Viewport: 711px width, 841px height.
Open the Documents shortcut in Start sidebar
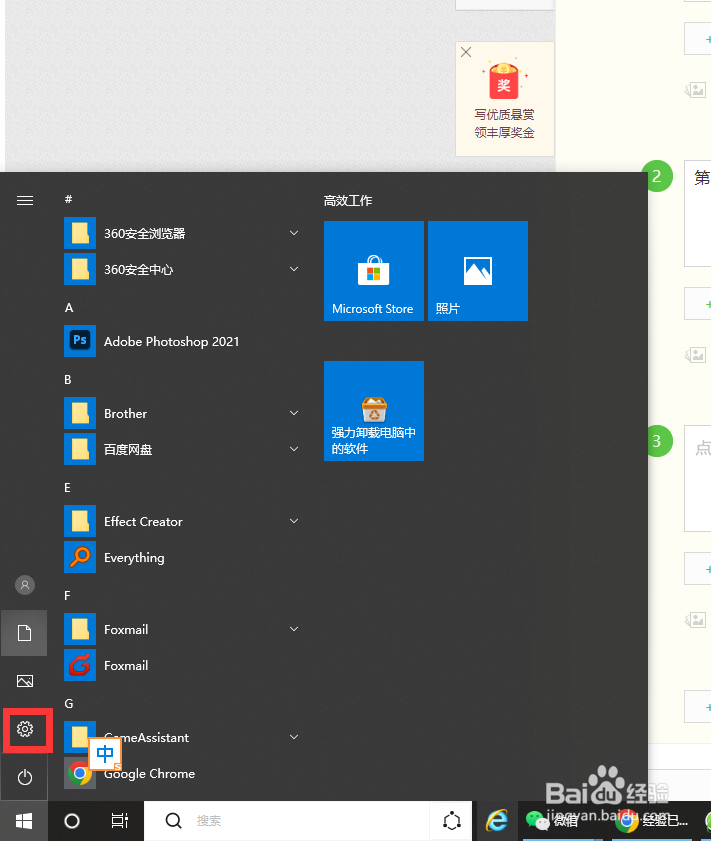click(25, 633)
